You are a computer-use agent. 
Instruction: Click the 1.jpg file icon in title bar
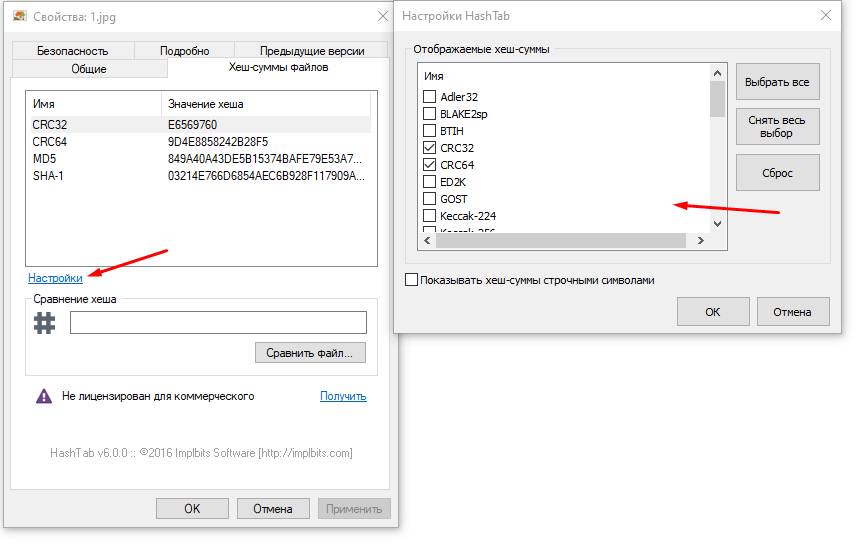coord(20,16)
